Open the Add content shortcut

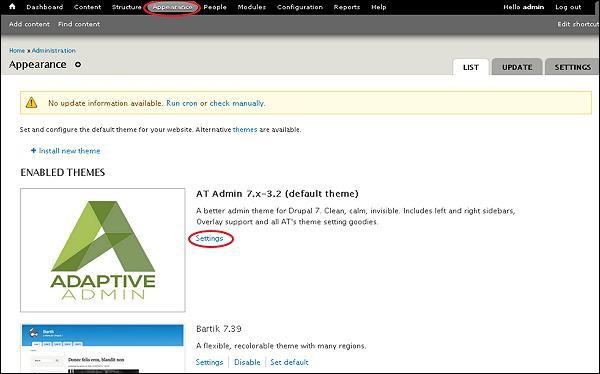click(29, 24)
